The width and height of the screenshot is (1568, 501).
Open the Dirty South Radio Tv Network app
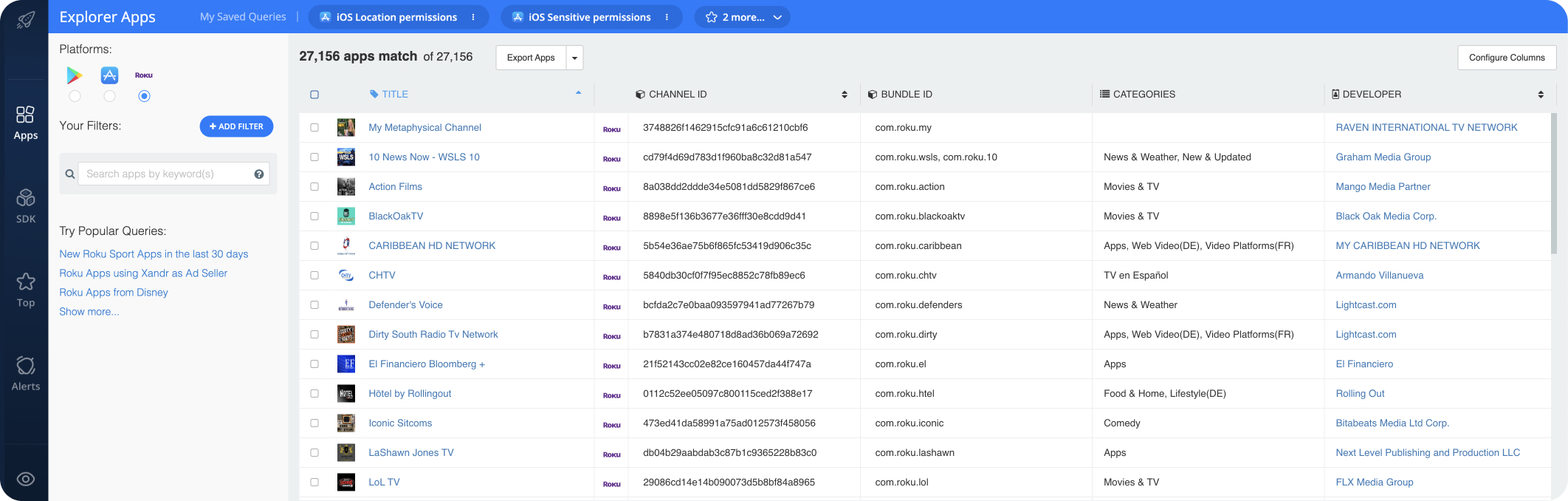pos(433,335)
